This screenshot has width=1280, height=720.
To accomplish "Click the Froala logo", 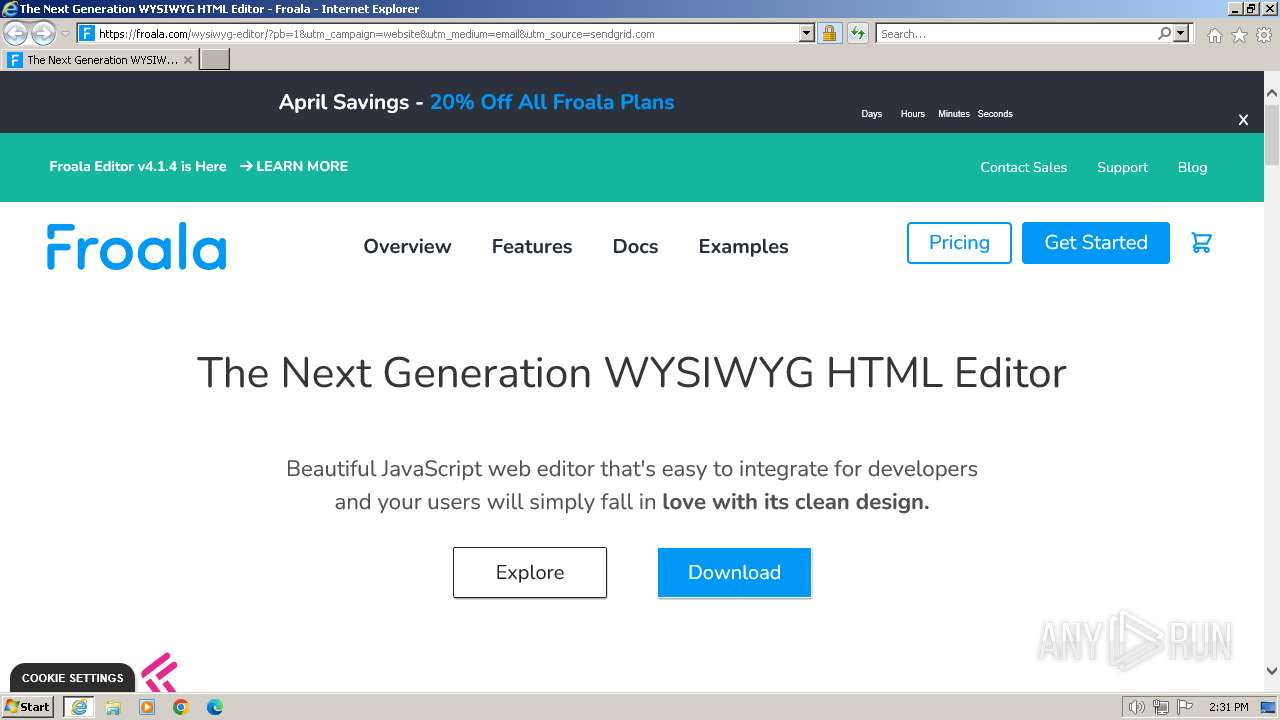I will coord(136,246).
